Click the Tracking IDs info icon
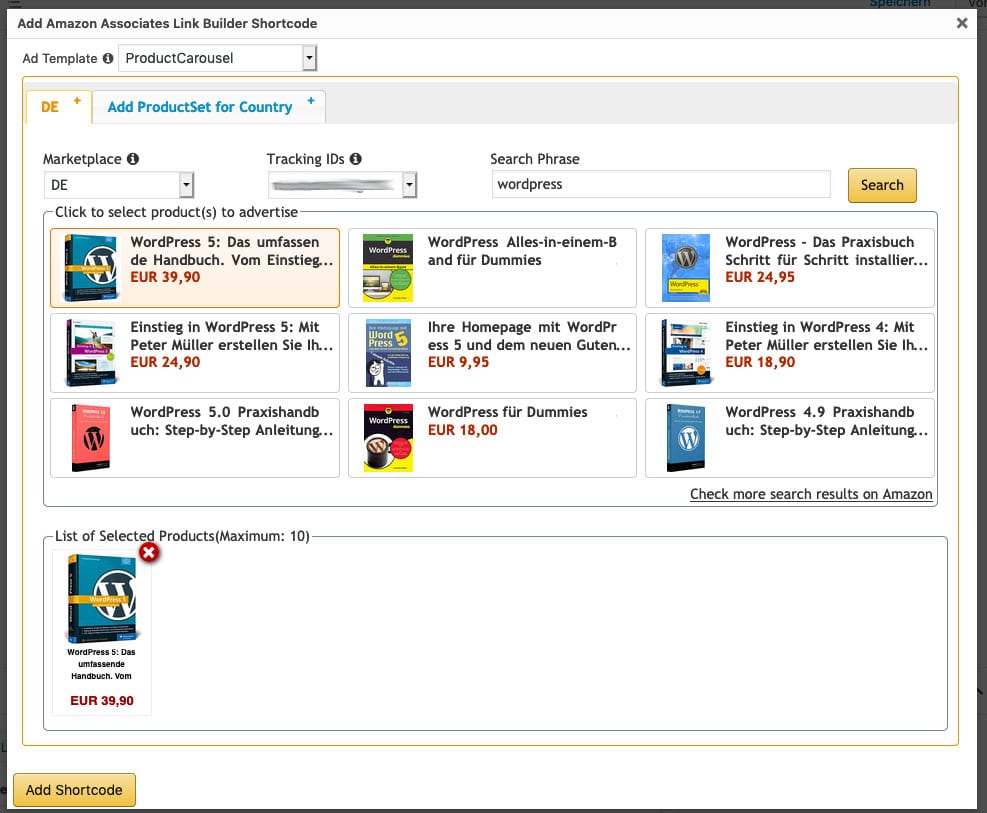987x813 pixels. click(356, 159)
